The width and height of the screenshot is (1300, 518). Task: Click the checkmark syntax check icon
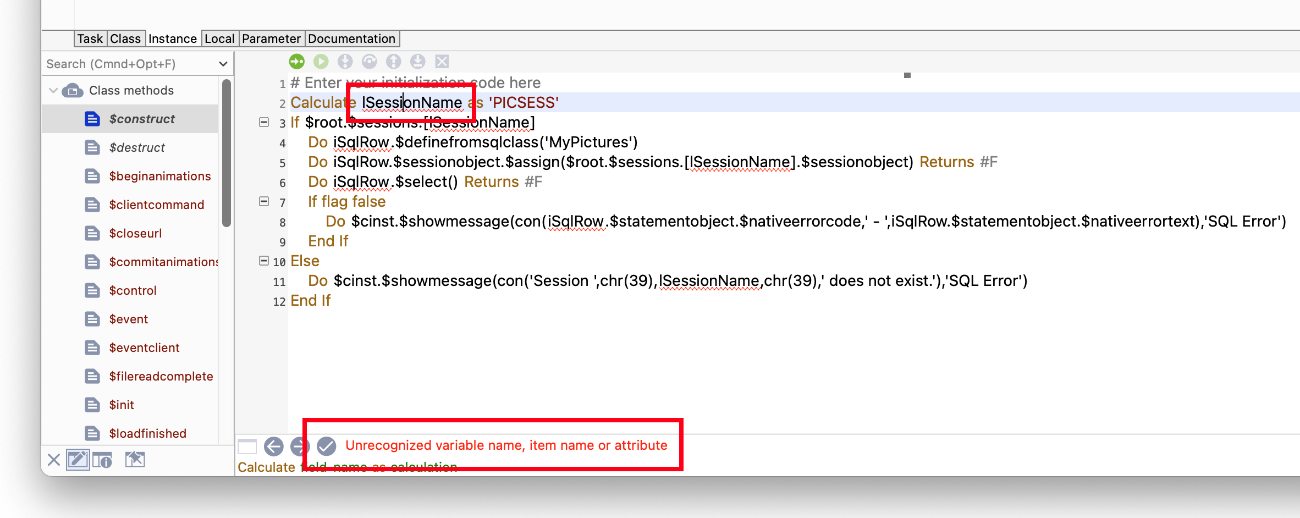[x=326, y=446]
